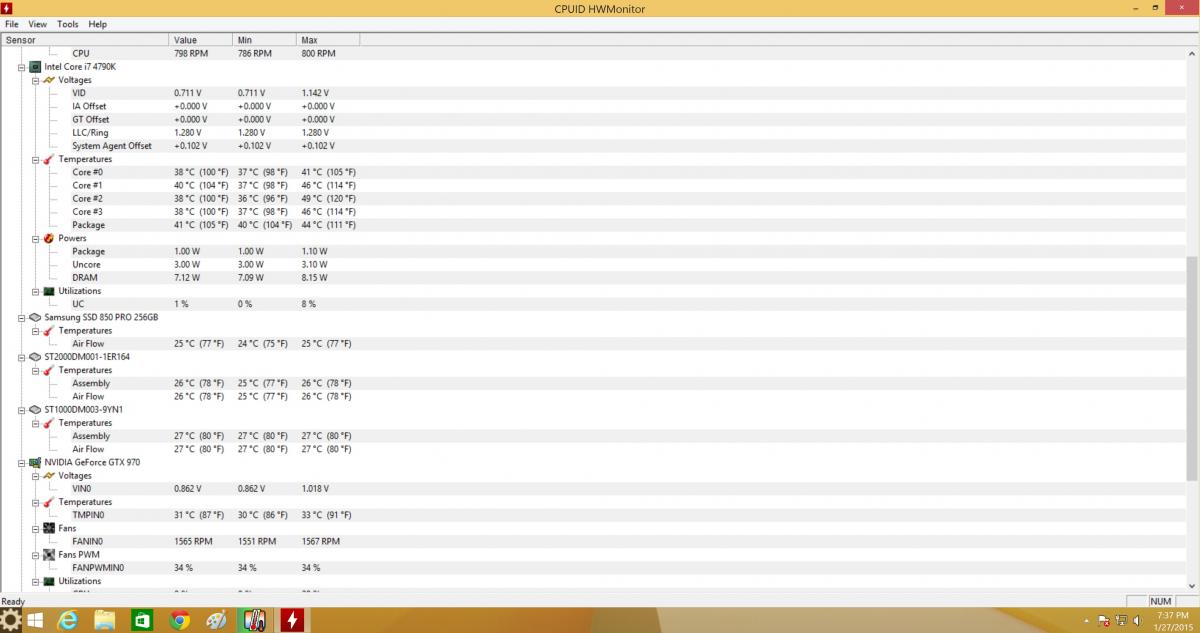The width and height of the screenshot is (1200, 633).
Task: Collapse the CPU Voltages group
Action: click(35, 80)
